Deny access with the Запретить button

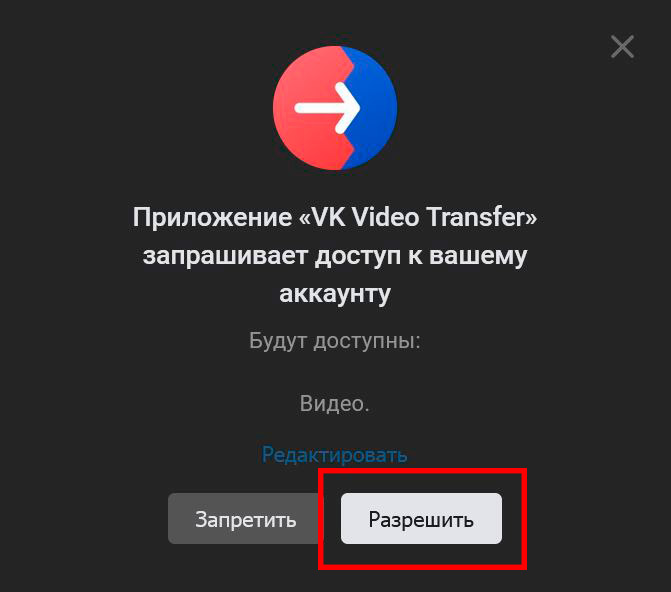coord(245,518)
